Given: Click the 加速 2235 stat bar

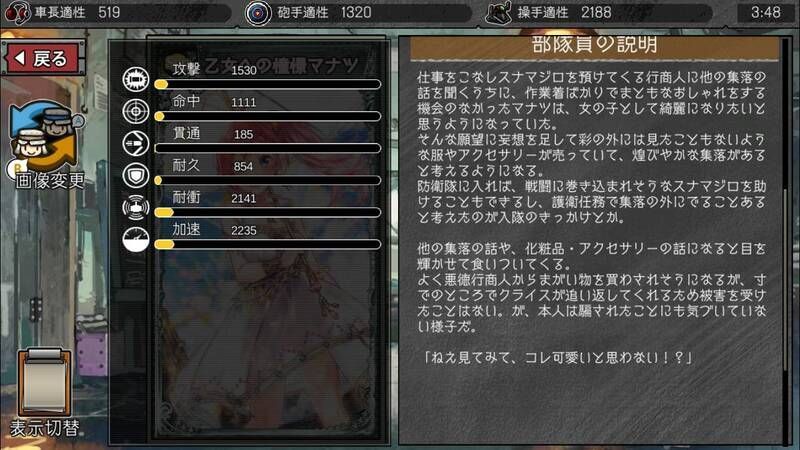Looking at the screenshot, I should pyautogui.click(x=268, y=244).
